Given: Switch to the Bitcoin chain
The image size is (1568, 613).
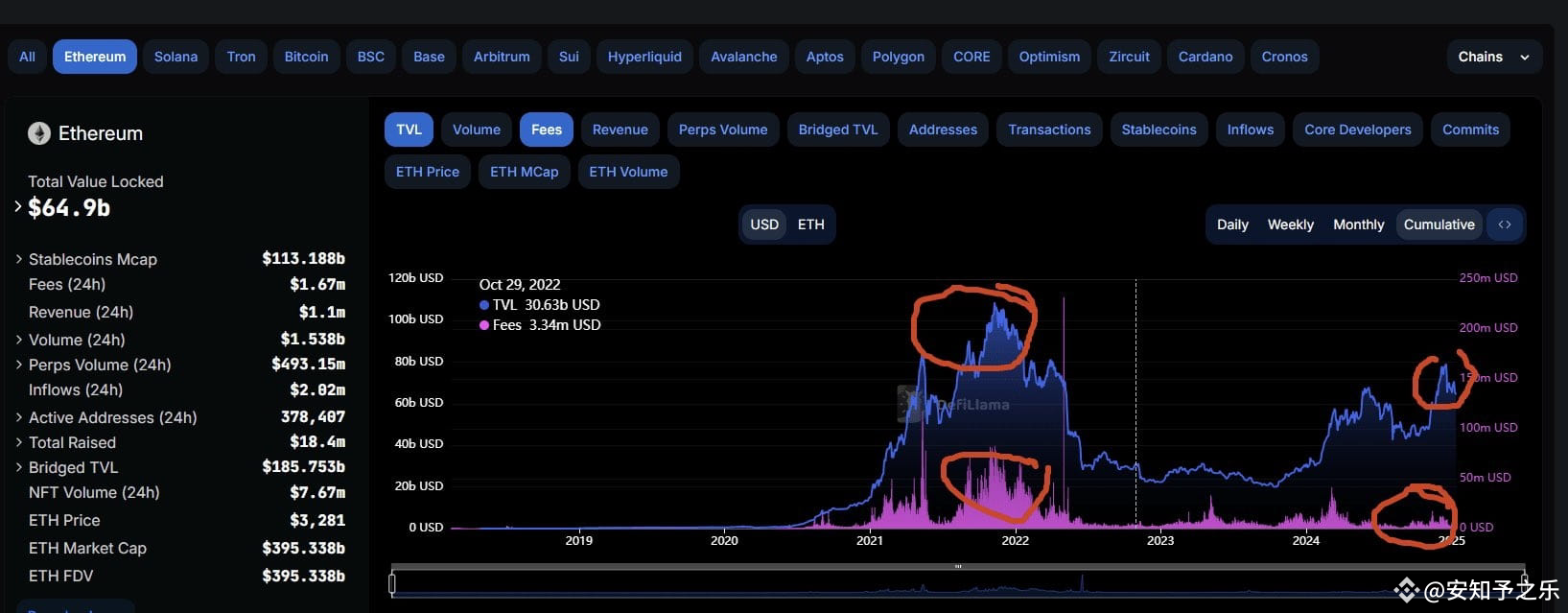Looking at the screenshot, I should click(307, 57).
